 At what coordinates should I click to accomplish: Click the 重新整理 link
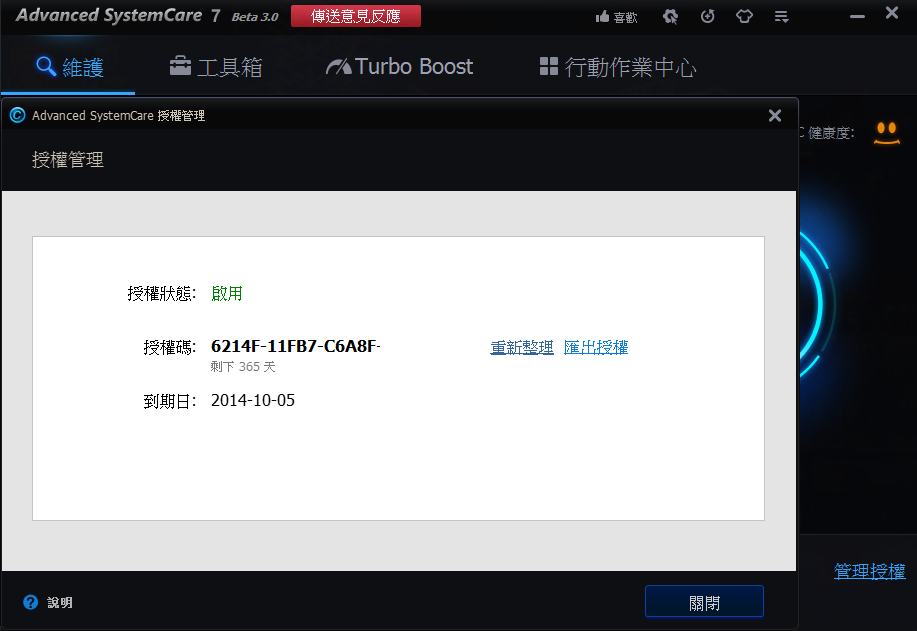coord(522,347)
